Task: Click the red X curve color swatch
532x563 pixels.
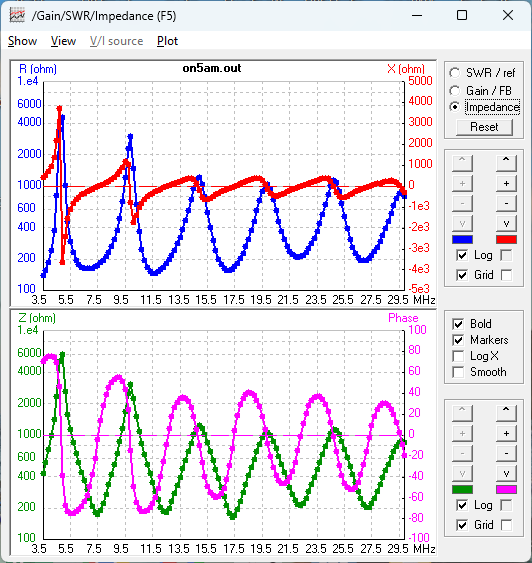Action: click(506, 239)
